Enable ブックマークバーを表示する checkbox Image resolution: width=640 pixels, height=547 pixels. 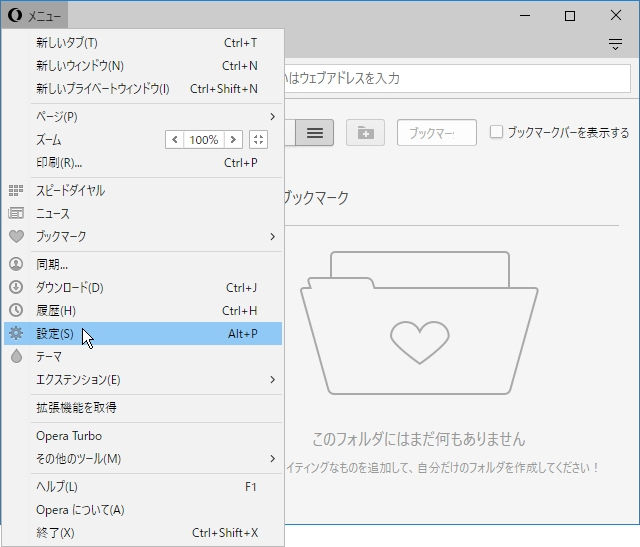pos(496,132)
